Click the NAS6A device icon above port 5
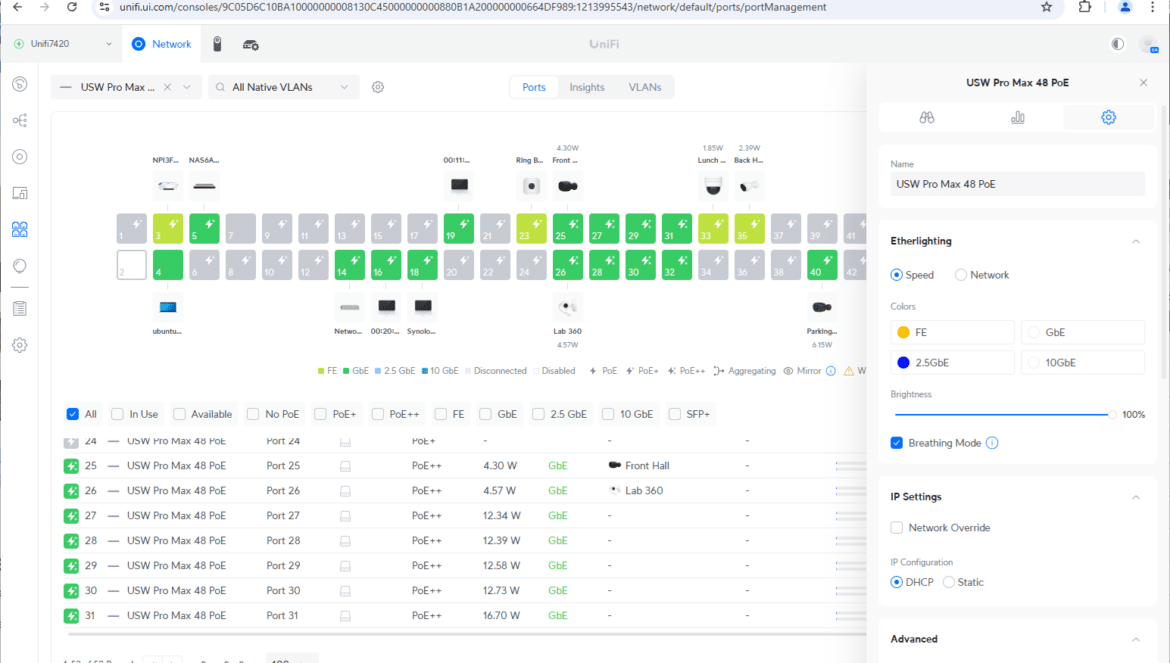 click(x=204, y=186)
